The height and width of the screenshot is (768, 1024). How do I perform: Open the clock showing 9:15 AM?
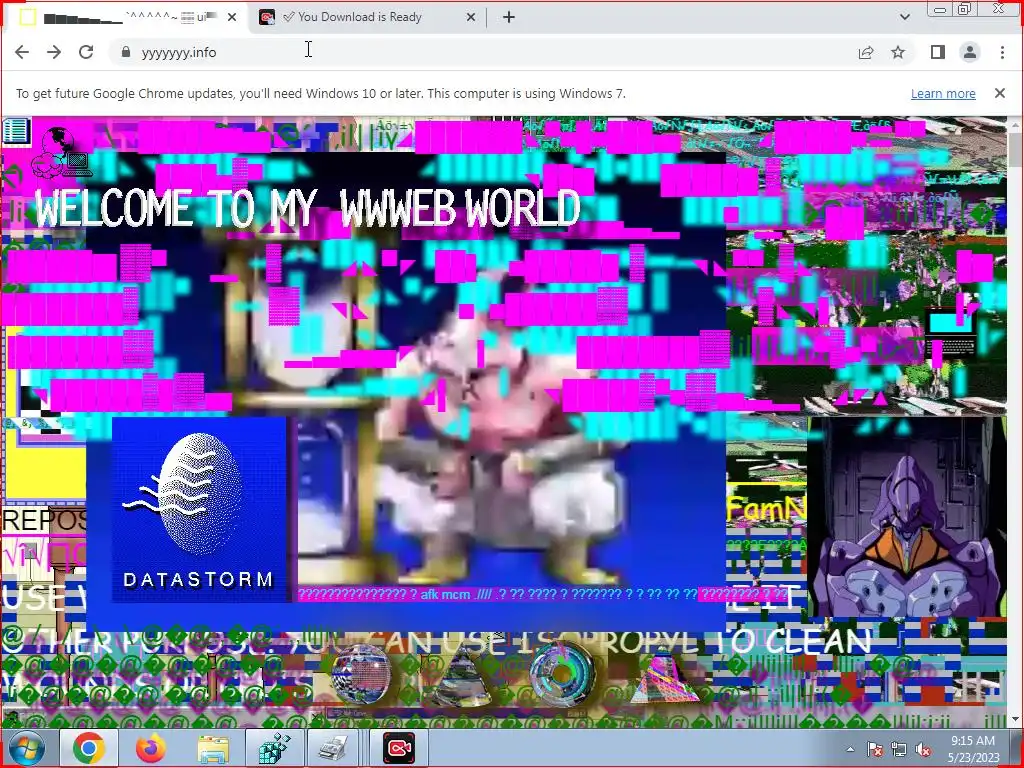[x=973, y=749]
